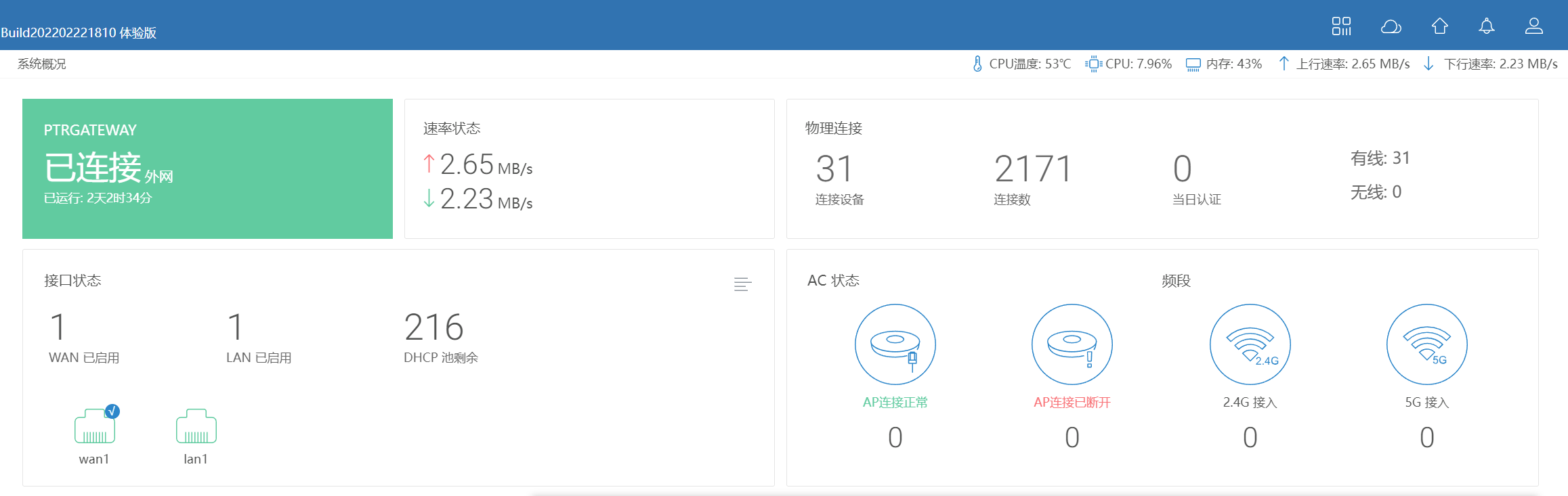Click the 频段 section title
Image resolution: width=1568 pixels, height=496 pixels.
[1176, 281]
